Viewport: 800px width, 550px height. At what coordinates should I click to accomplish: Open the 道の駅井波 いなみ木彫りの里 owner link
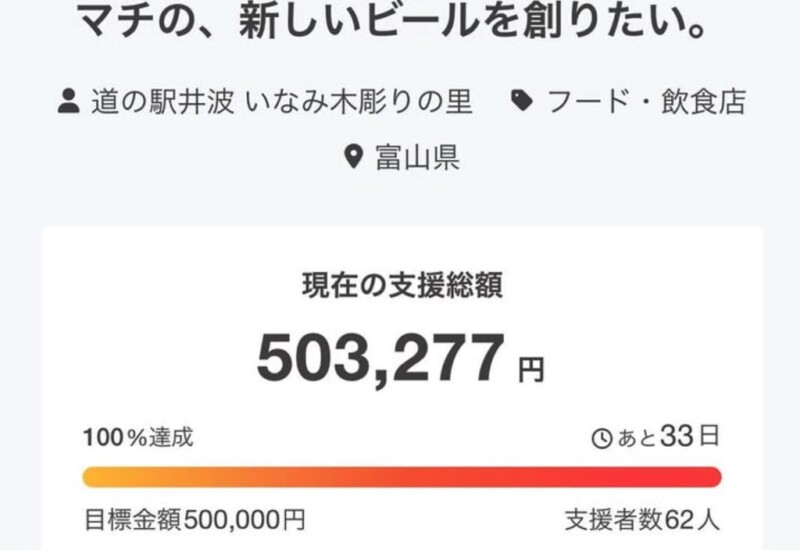coord(282,101)
